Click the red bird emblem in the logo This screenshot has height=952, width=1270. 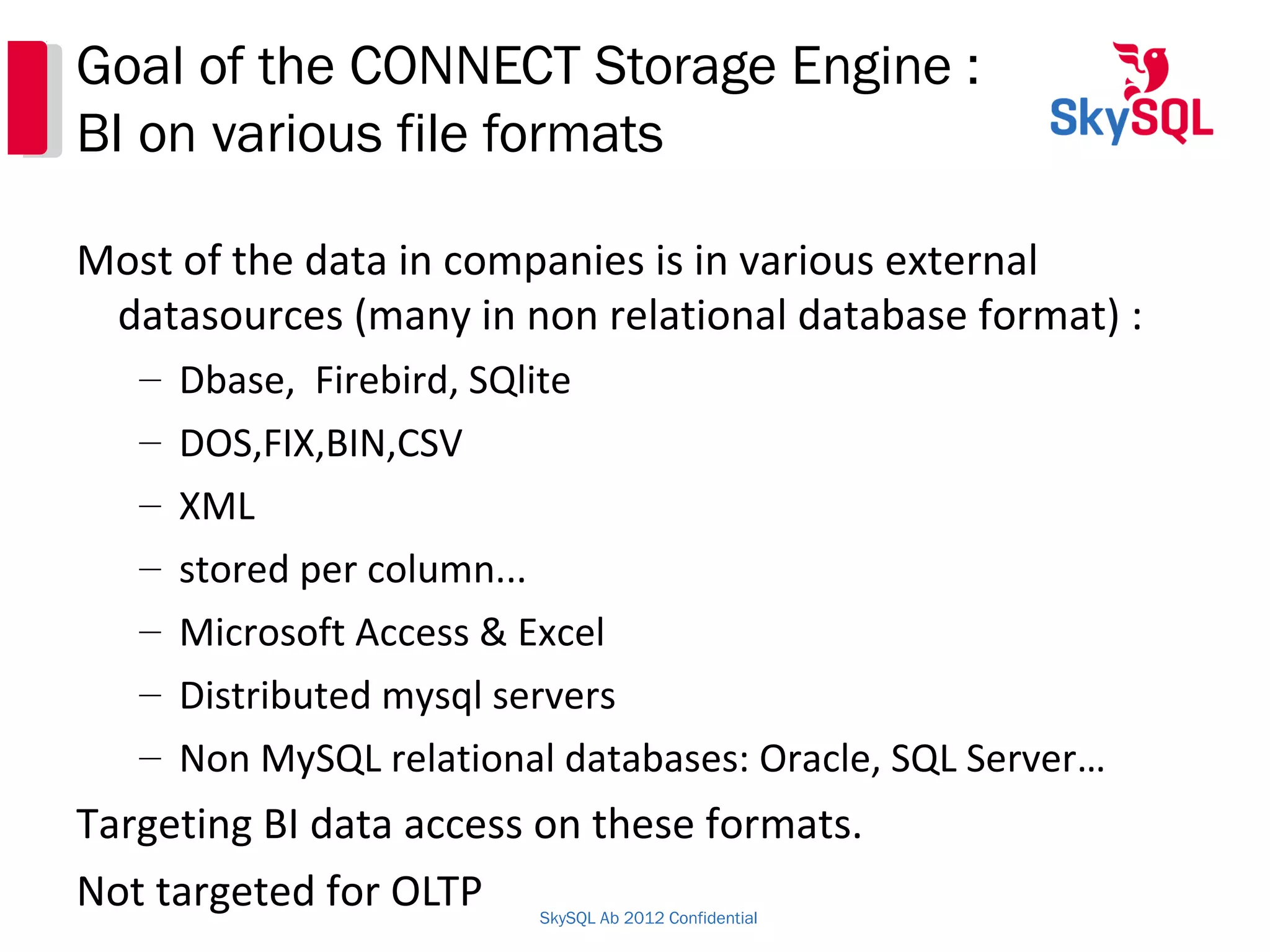1144,69
